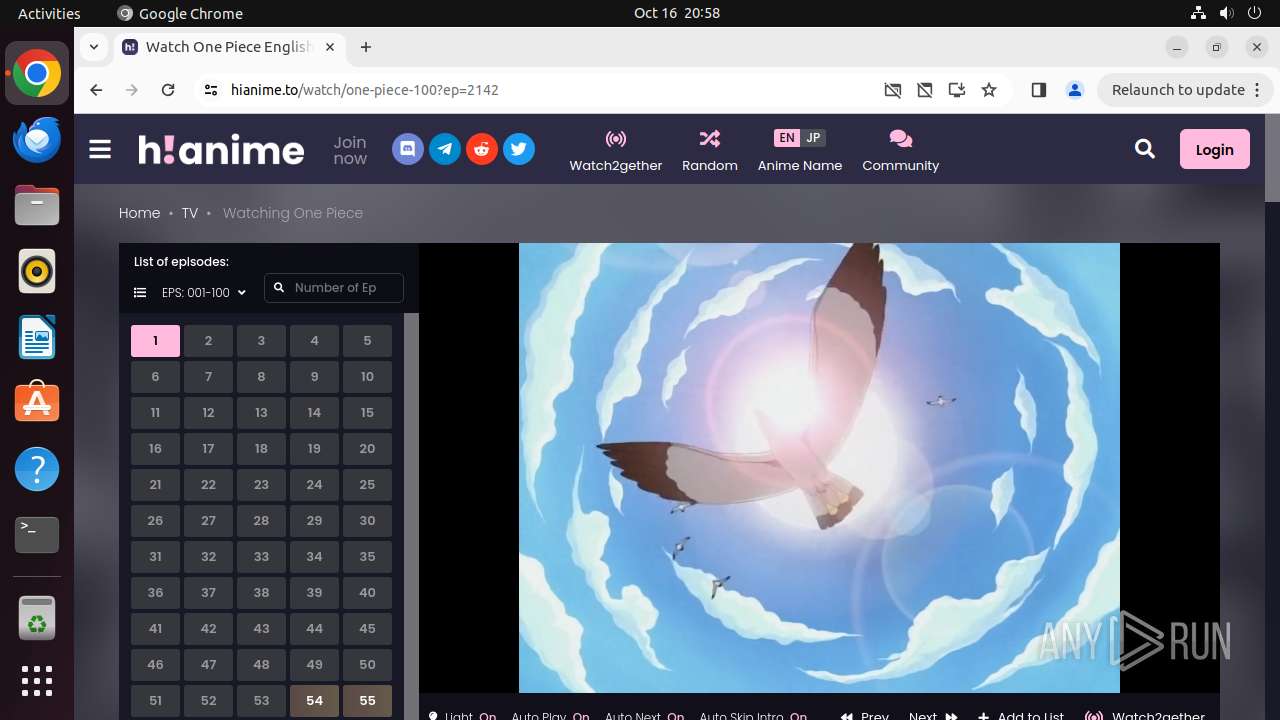Select episode 12
The height and width of the screenshot is (720, 1280).
[208, 413]
